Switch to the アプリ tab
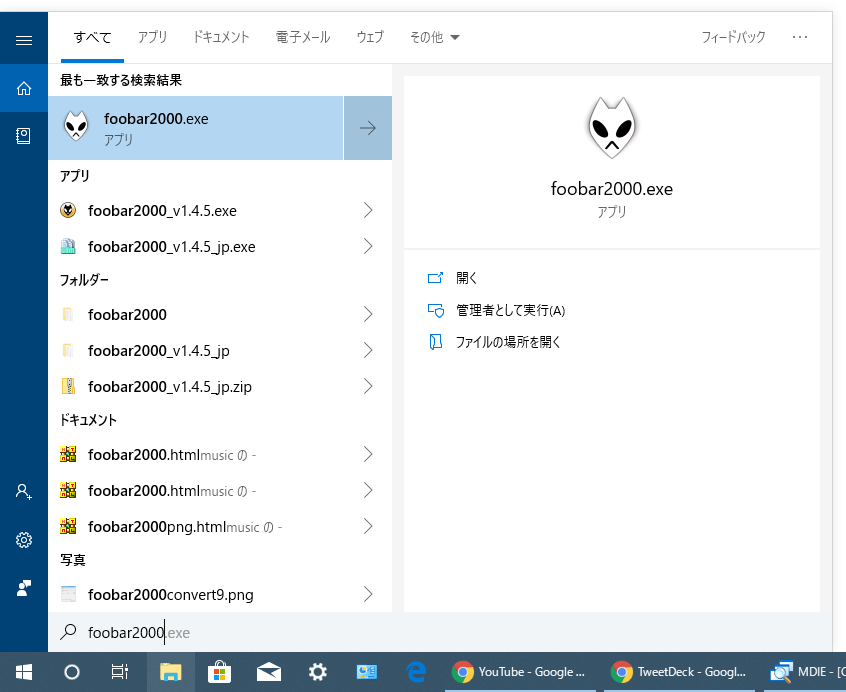This screenshot has width=846, height=692. click(152, 37)
